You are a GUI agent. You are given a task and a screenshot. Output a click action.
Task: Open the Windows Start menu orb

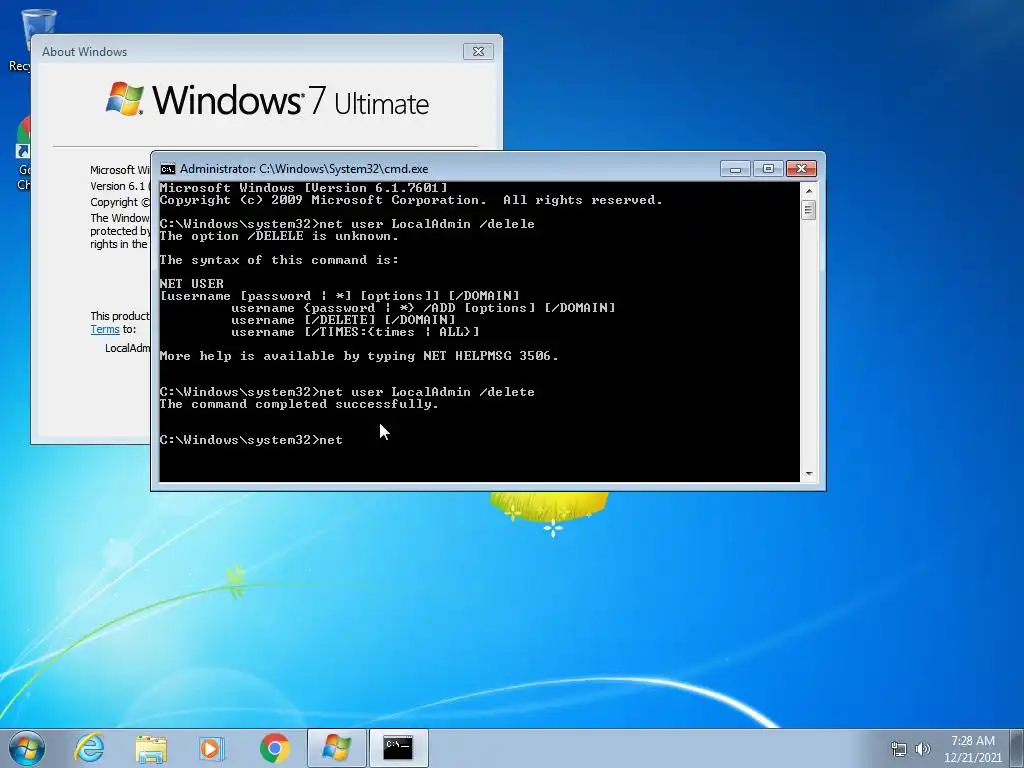27,748
